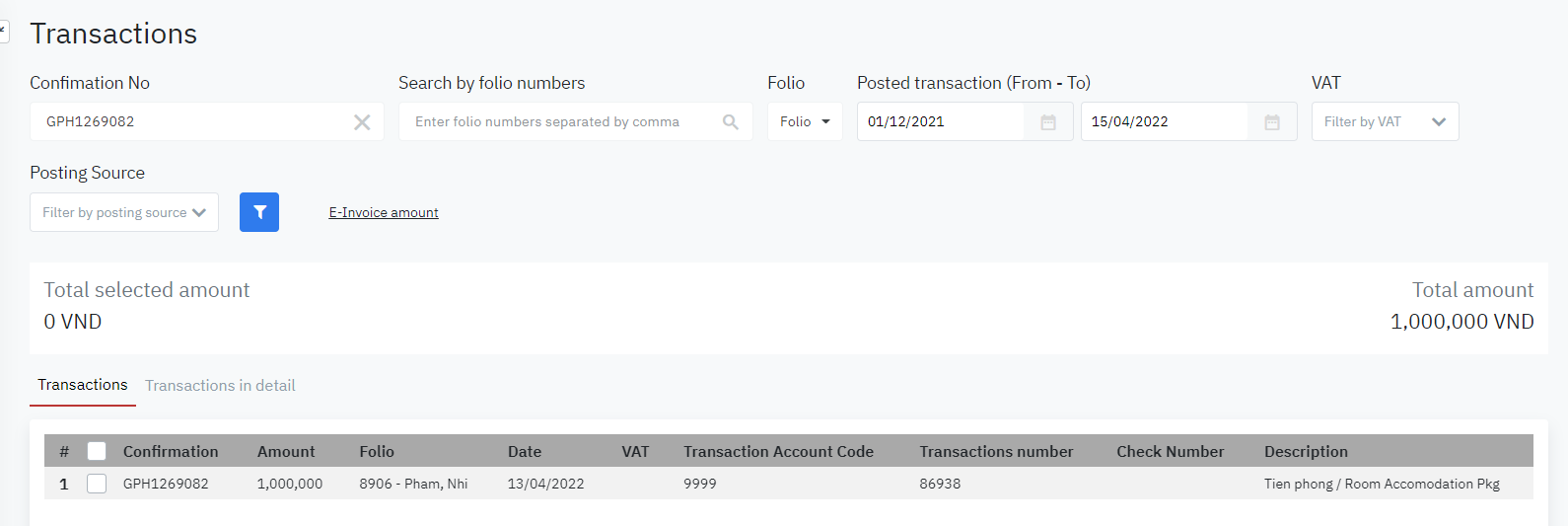
Task: Select the Transactions tab
Action: coord(83,385)
